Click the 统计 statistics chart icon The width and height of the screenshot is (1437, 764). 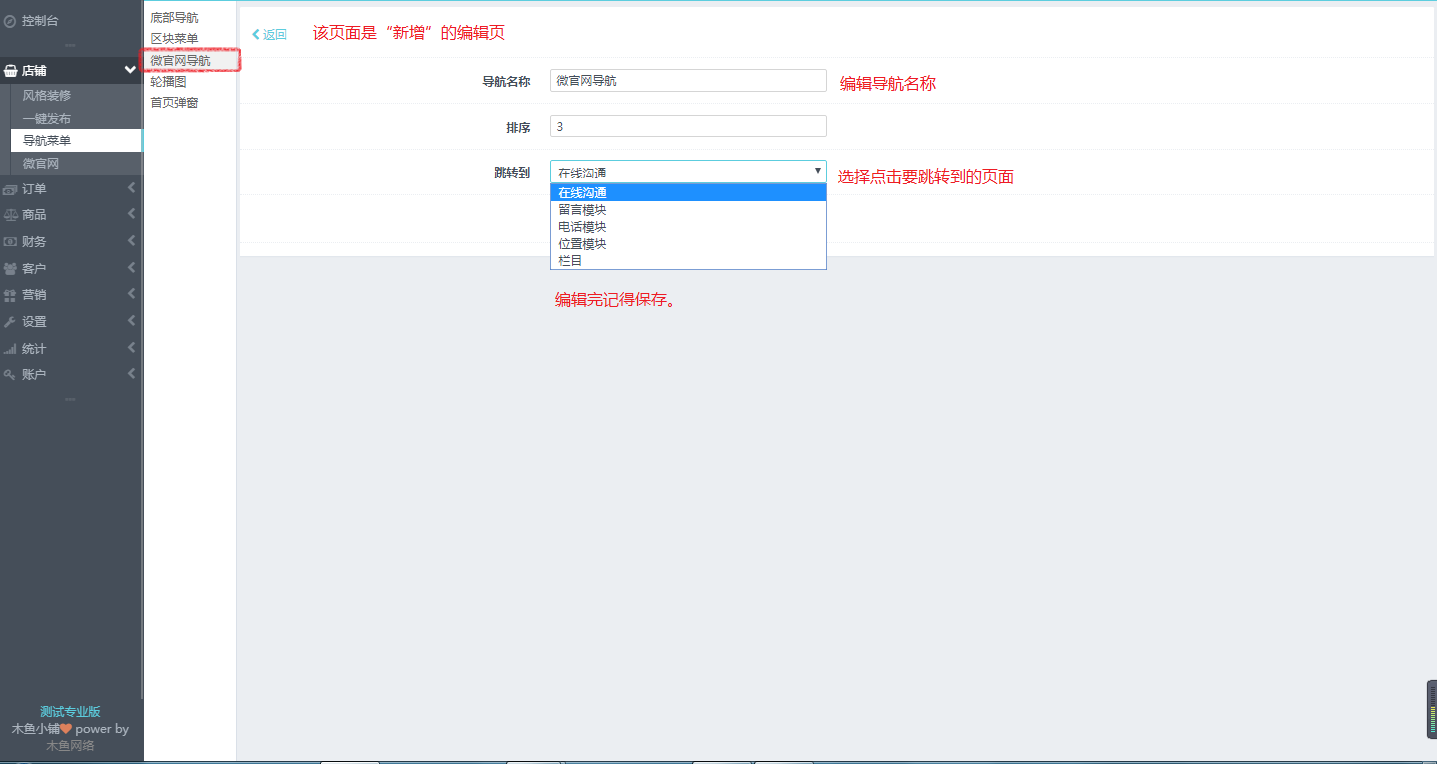point(10,348)
